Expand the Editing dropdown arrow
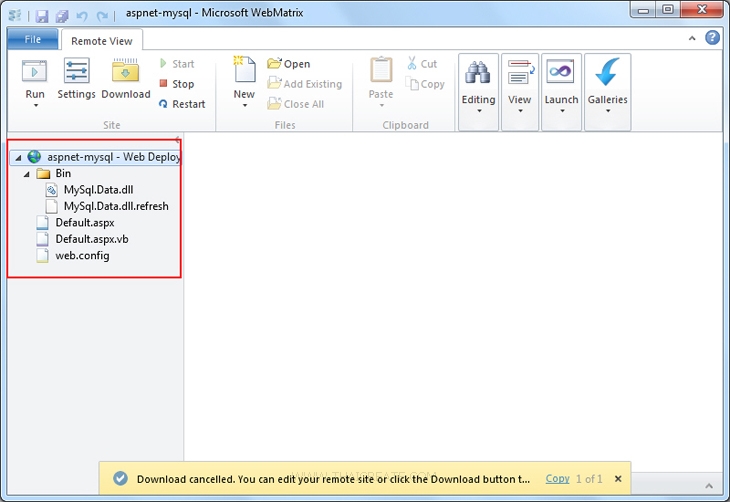Screen dimensions: 730x502 tap(479, 111)
